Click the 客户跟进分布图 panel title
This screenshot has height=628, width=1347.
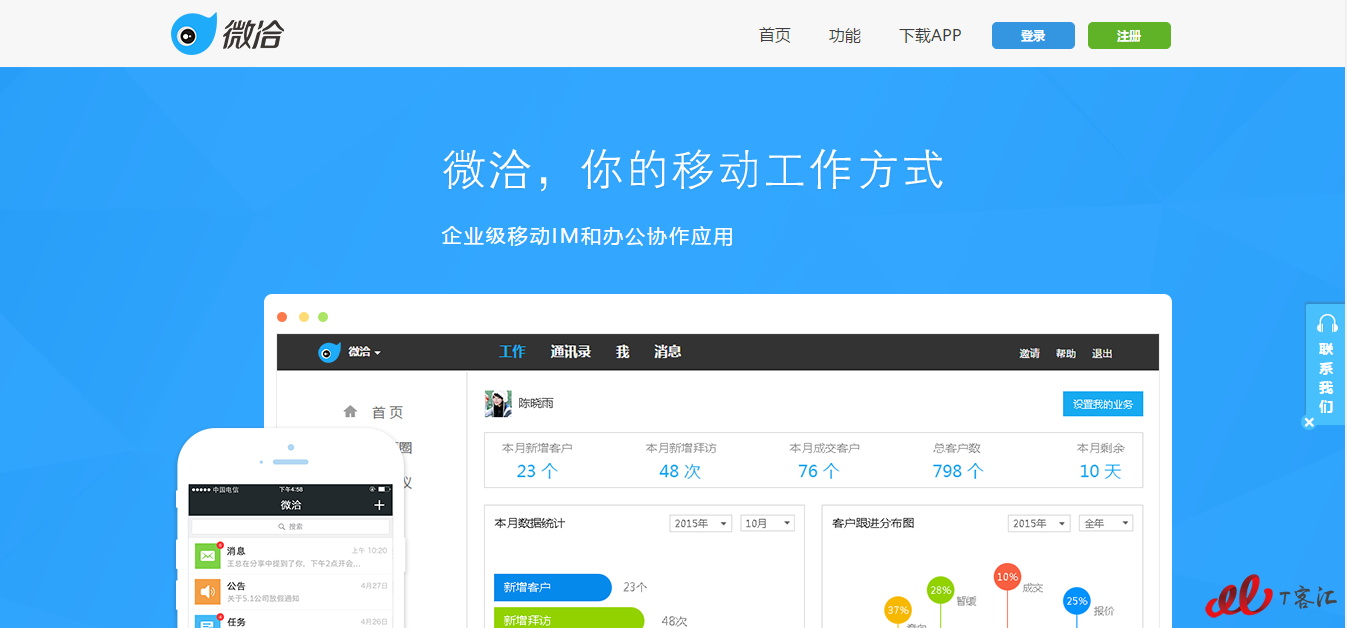point(873,523)
